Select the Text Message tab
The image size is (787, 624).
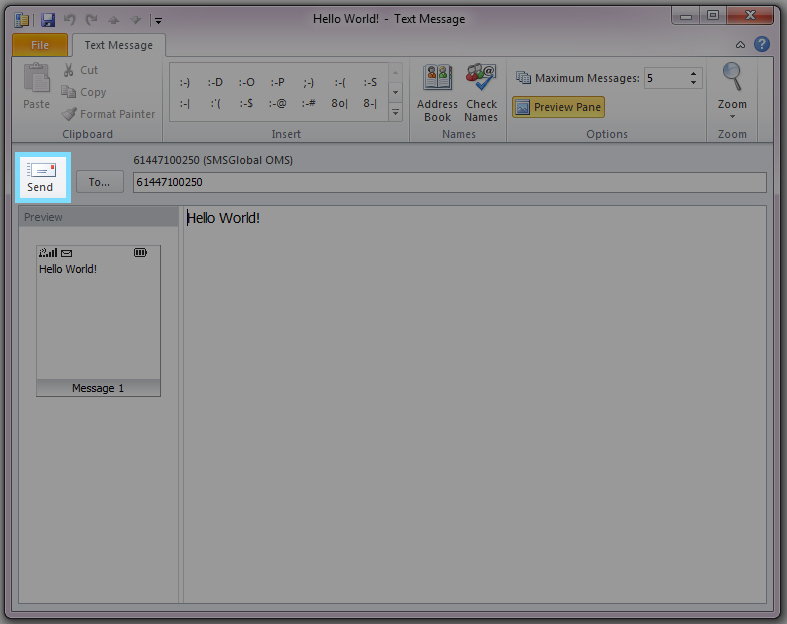(118, 45)
